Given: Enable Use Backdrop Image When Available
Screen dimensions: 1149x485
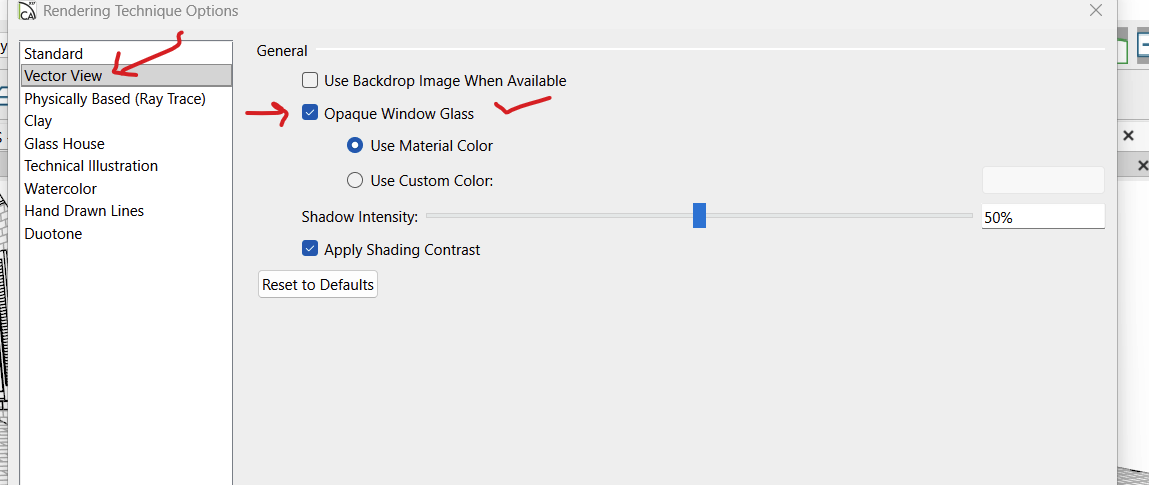Looking at the screenshot, I should 311,81.
